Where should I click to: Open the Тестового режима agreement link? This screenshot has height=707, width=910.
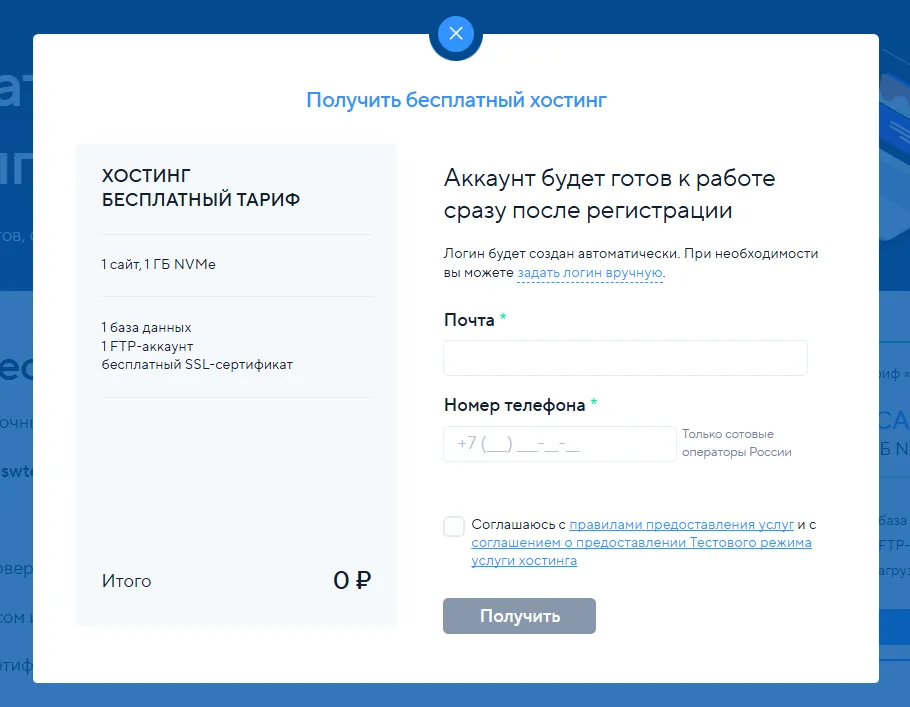[x=641, y=543]
